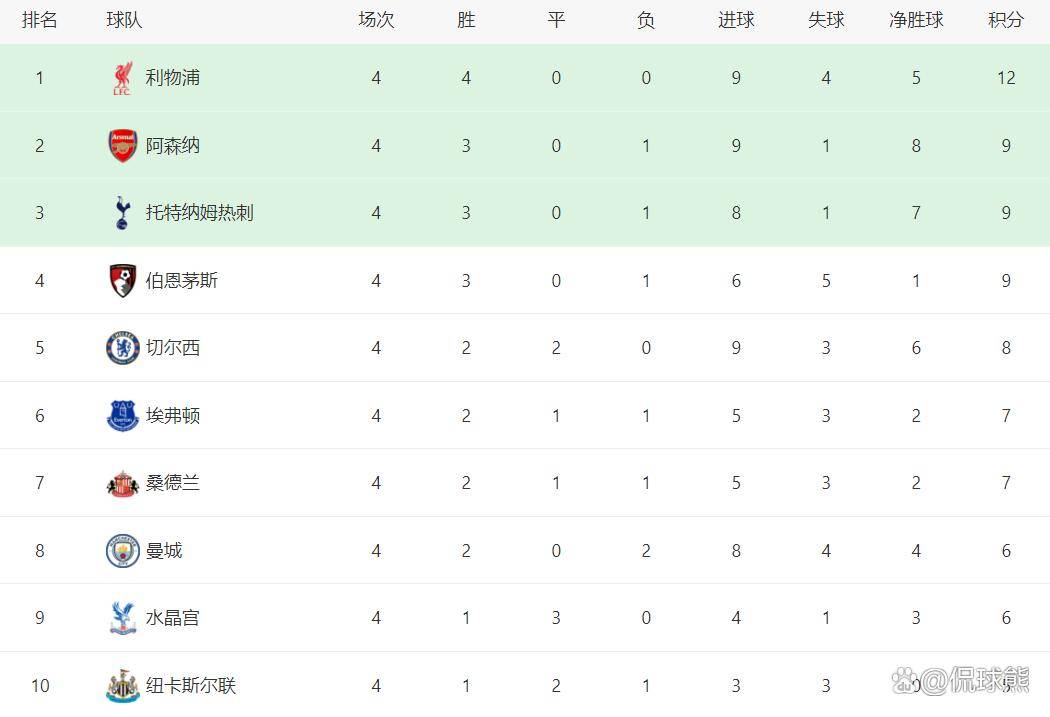Click the 场次 column header
The height and width of the screenshot is (717, 1050).
376,20
